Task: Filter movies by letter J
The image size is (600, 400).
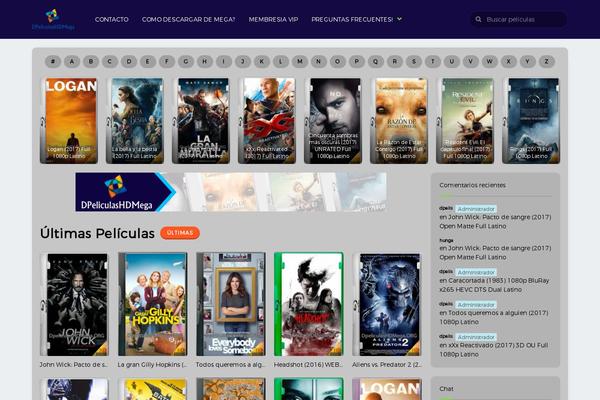Action: coord(243,61)
